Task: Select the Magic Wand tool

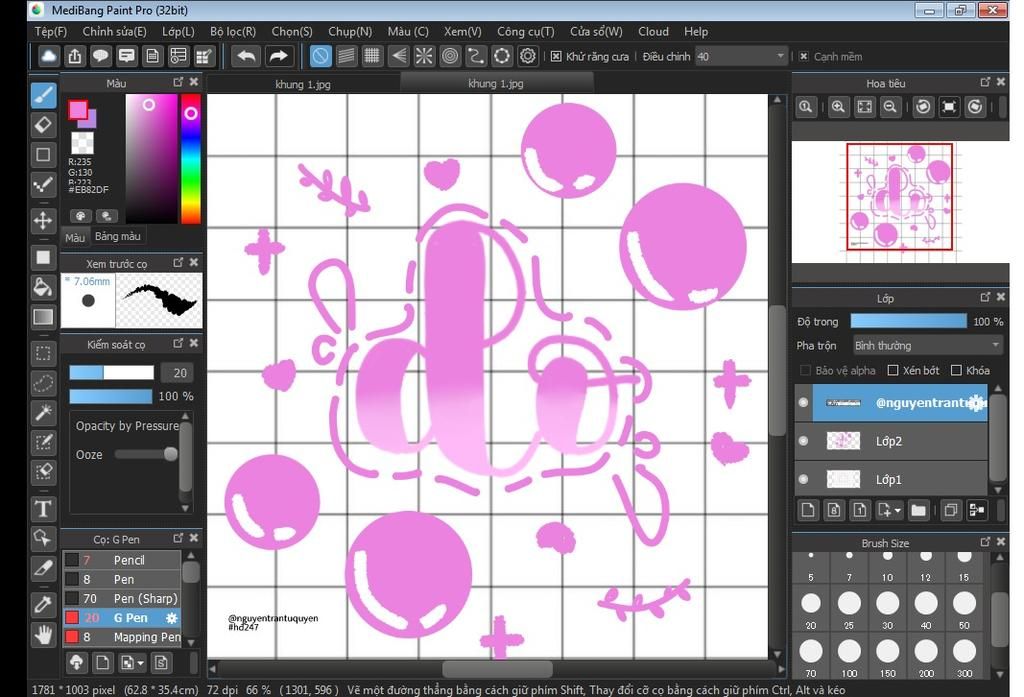Action: (43, 413)
